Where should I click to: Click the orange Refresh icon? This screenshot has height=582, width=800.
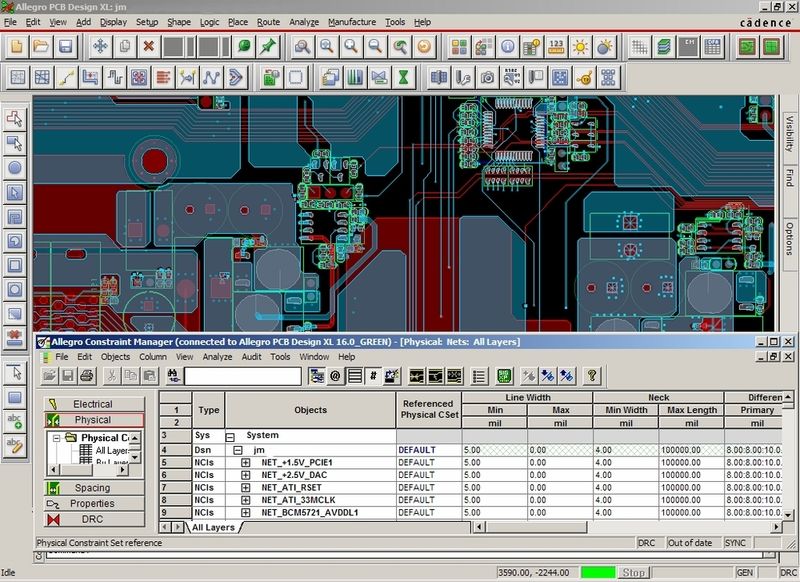(x=423, y=47)
